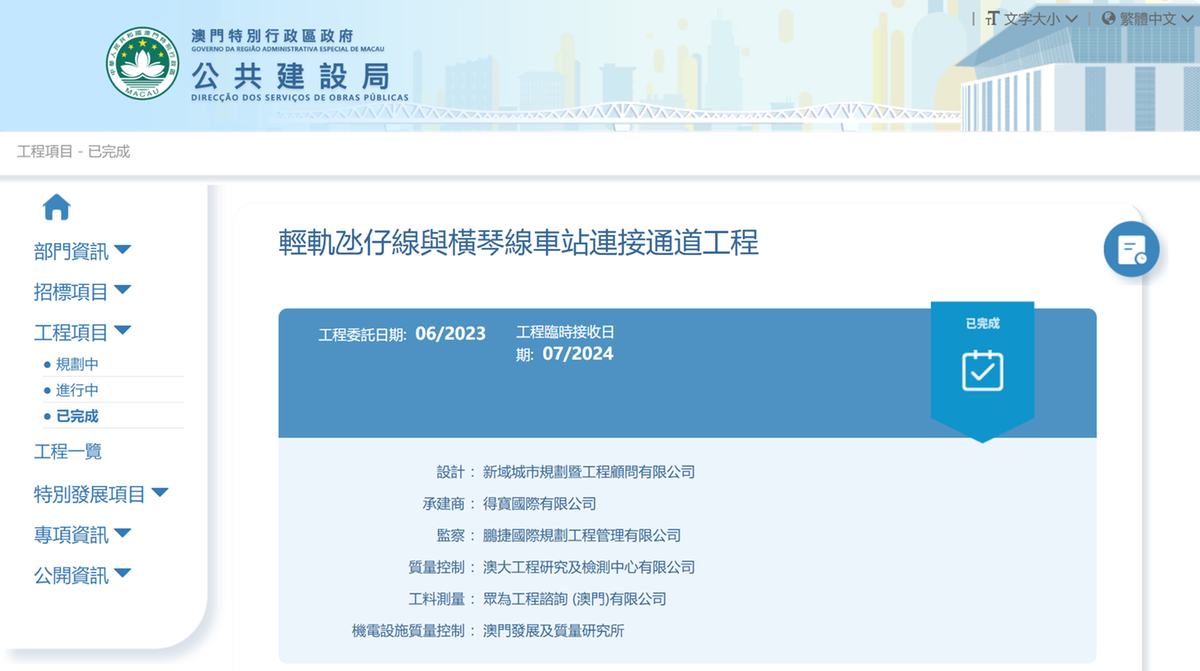
Task: Expand the 部門資訊 menu
Action: click(83, 251)
